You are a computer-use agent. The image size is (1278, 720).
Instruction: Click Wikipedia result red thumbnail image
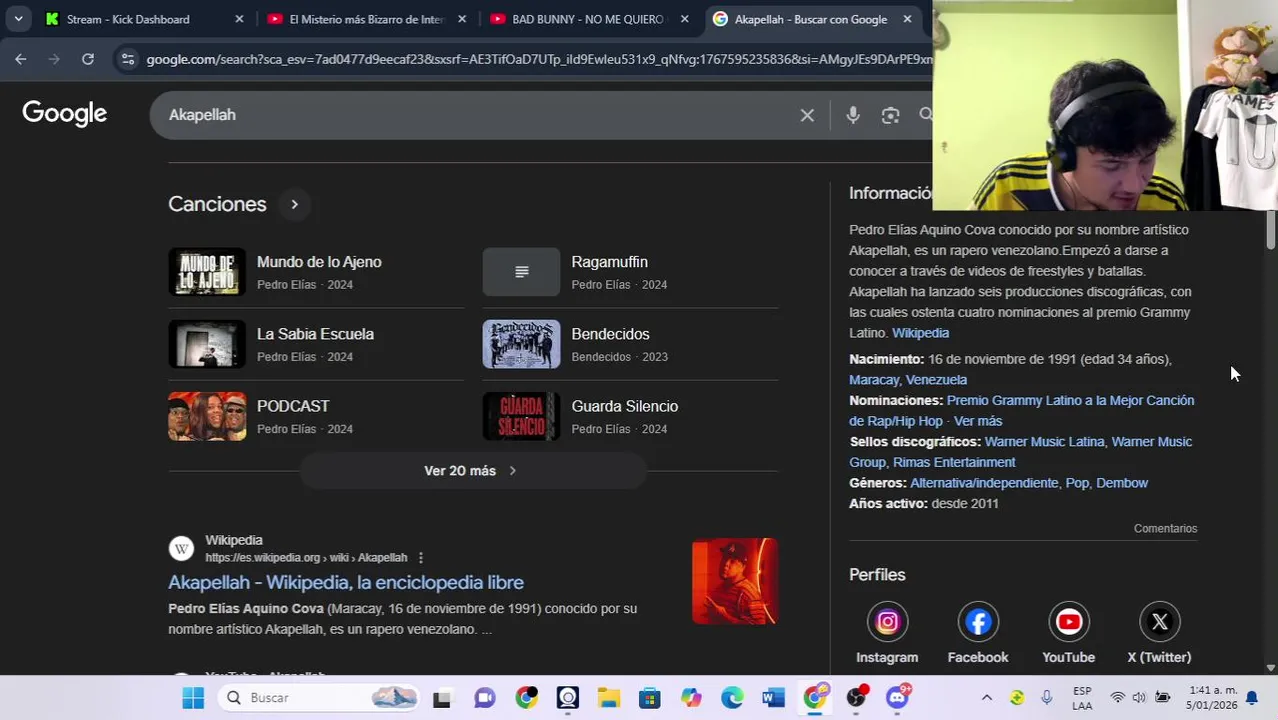click(x=735, y=581)
